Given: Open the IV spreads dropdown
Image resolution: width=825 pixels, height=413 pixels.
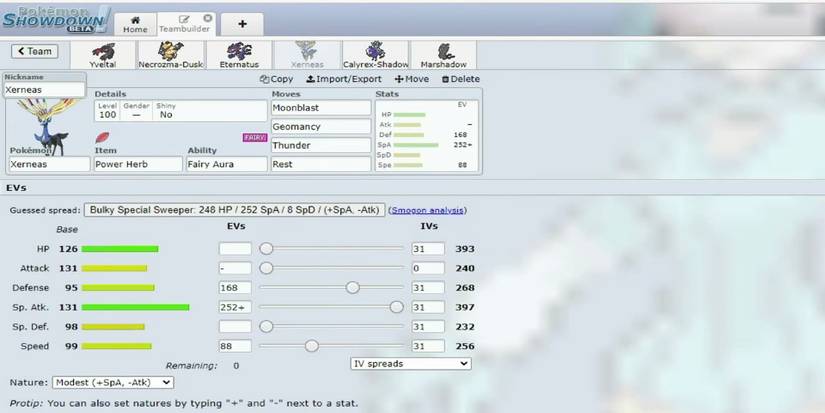Looking at the screenshot, I should (410, 364).
